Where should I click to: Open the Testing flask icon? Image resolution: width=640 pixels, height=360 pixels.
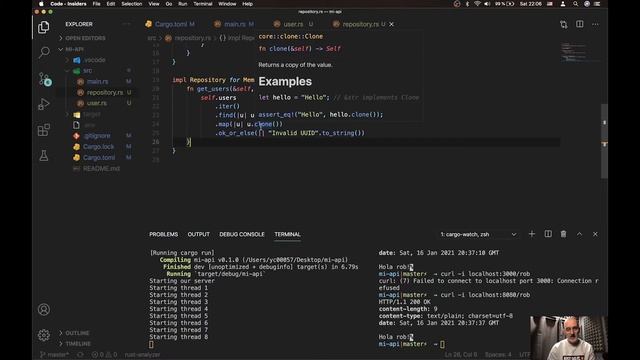click(44, 156)
